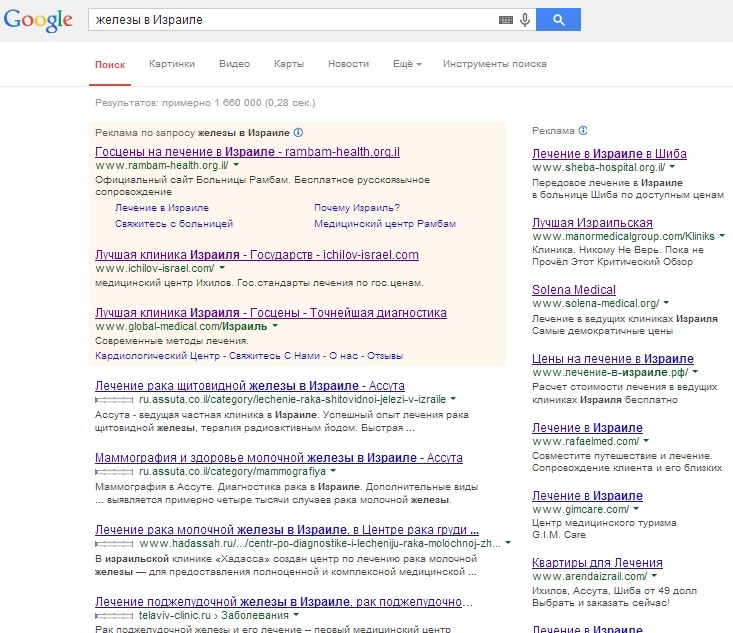The image size is (733, 633).
Task: Open sitelink Медицинский центр Рамбам
Action: [x=385, y=223]
